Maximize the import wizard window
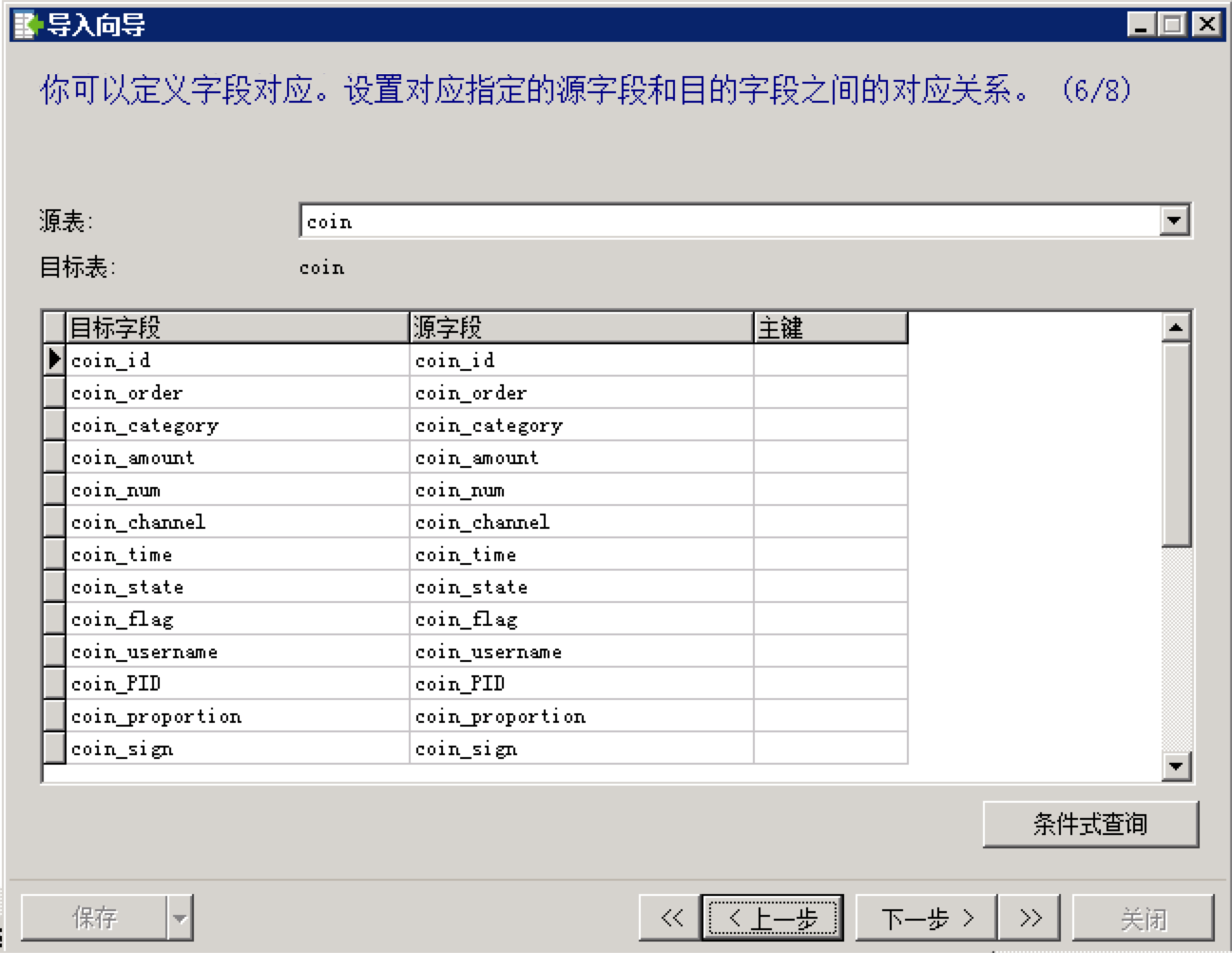 pyautogui.click(x=1173, y=24)
